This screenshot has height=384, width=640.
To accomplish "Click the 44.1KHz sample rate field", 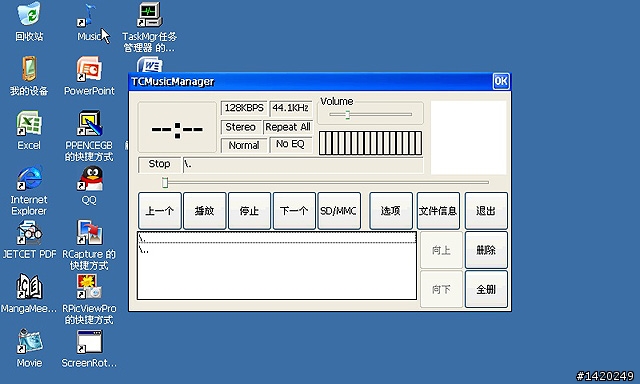I will (x=291, y=108).
